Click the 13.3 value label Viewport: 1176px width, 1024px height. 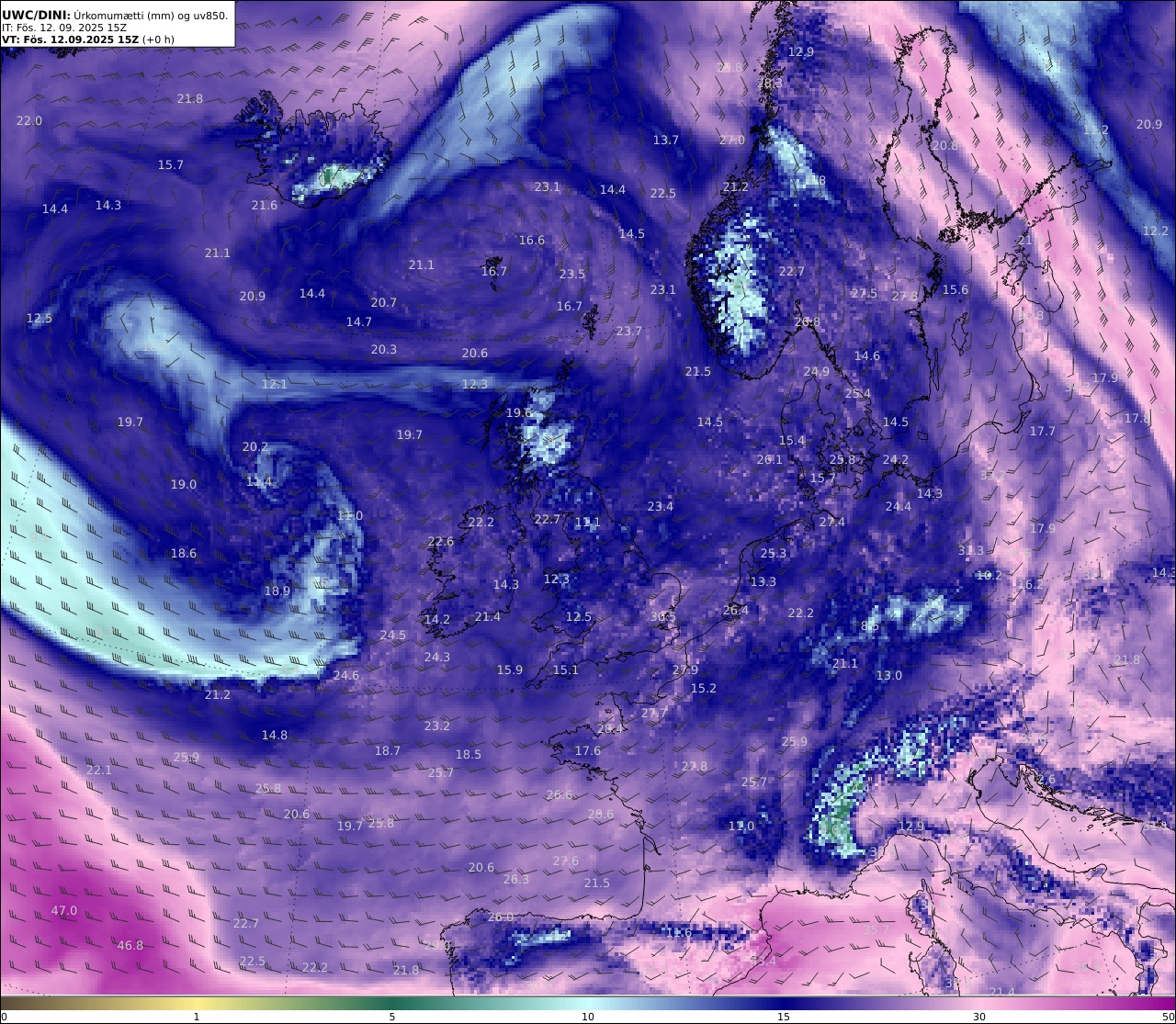(x=763, y=582)
